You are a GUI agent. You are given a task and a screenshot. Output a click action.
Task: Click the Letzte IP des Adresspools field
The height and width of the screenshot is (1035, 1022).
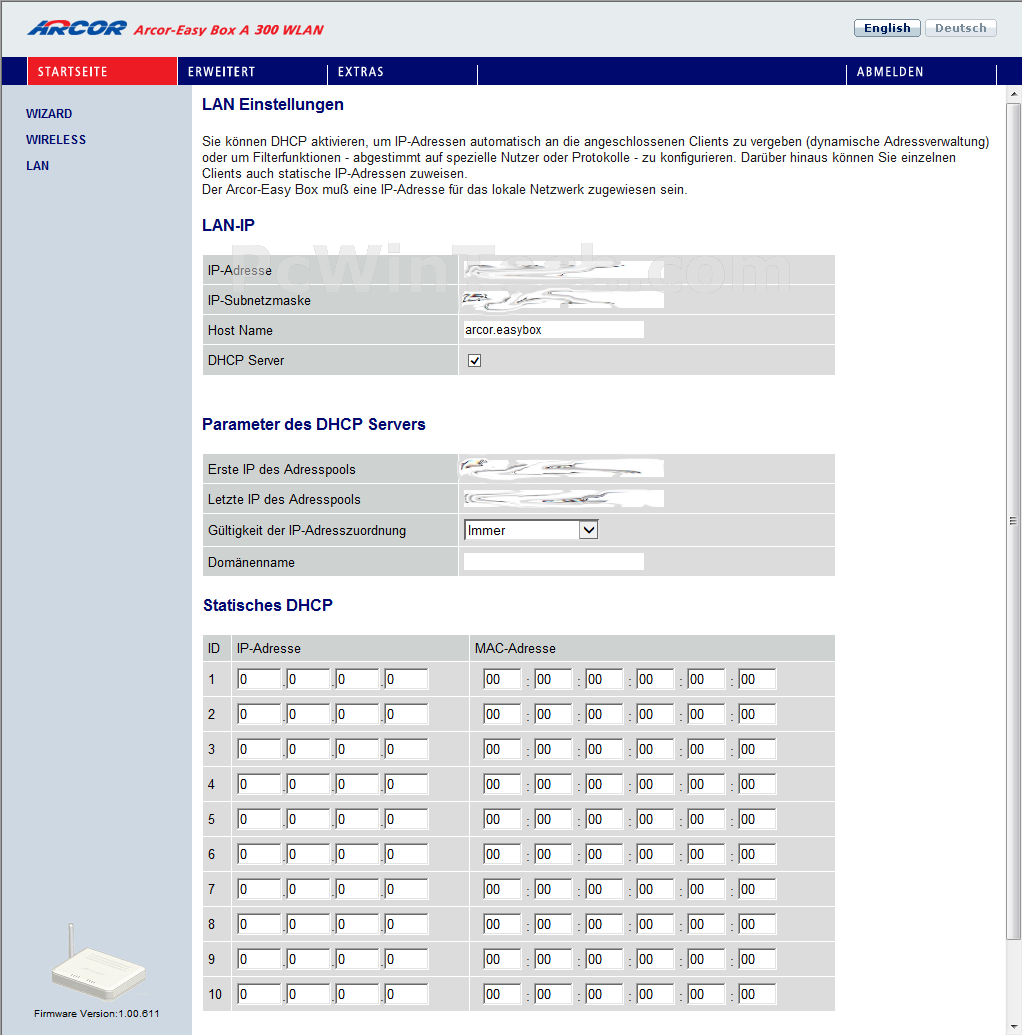[563, 498]
